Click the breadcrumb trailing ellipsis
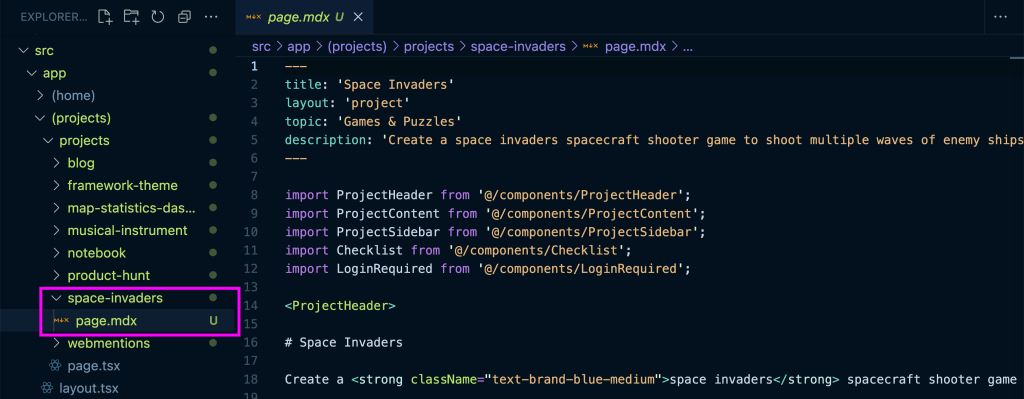 click(x=688, y=47)
